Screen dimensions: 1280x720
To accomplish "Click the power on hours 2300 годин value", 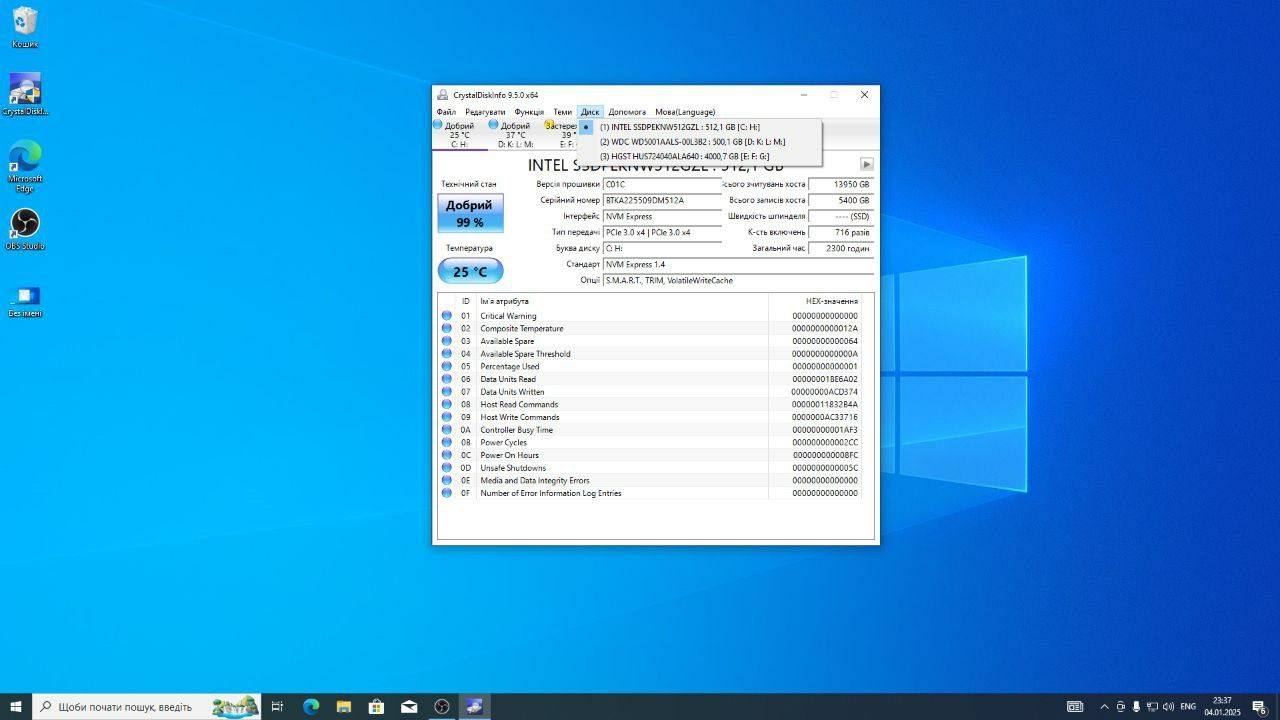I will click(840, 248).
